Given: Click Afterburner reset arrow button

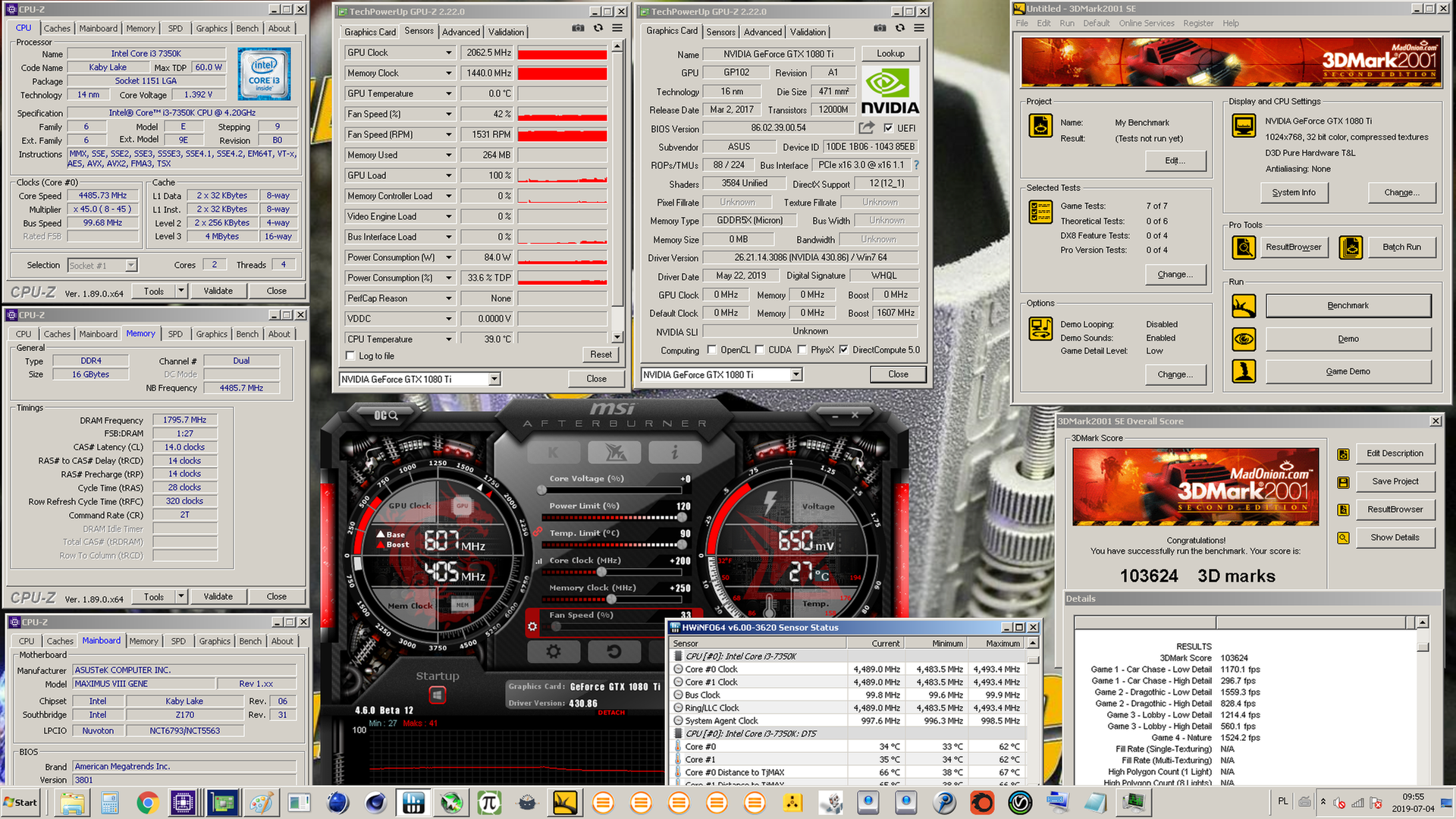Looking at the screenshot, I should point(614,651).
